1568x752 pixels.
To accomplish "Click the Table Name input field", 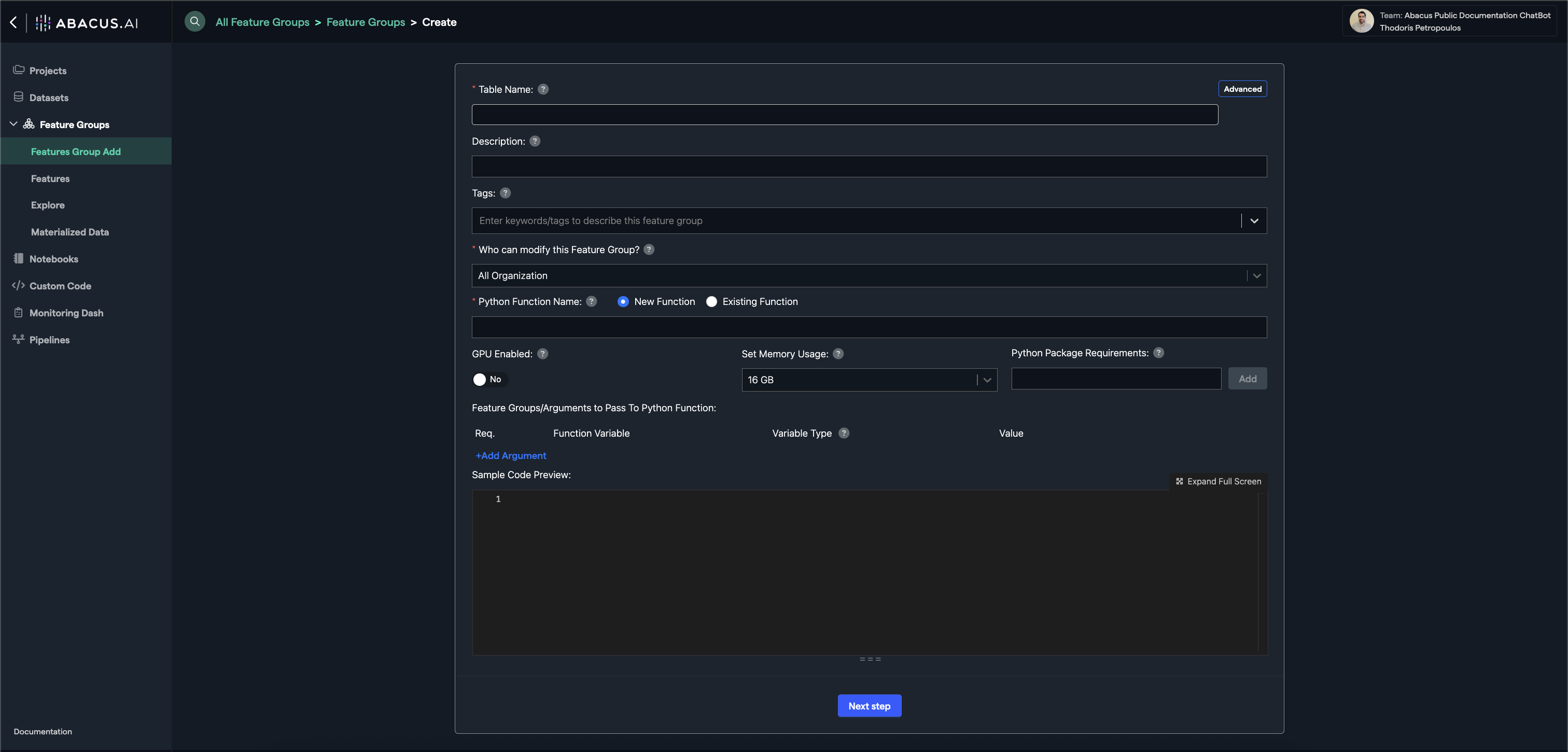I will point(844,115).
